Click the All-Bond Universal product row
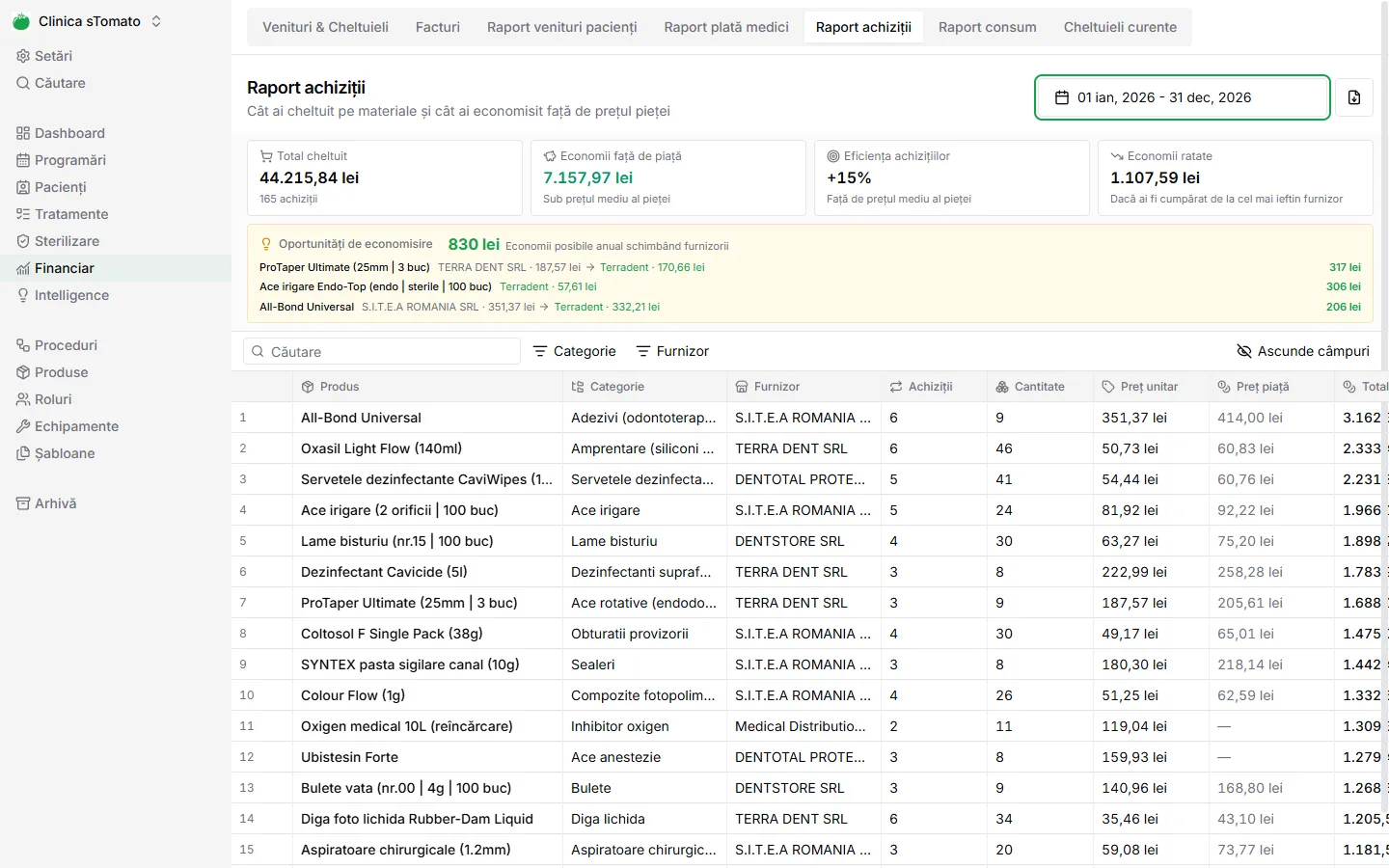Viewport: 1389px width, 868px height. [x=810, y=418]
